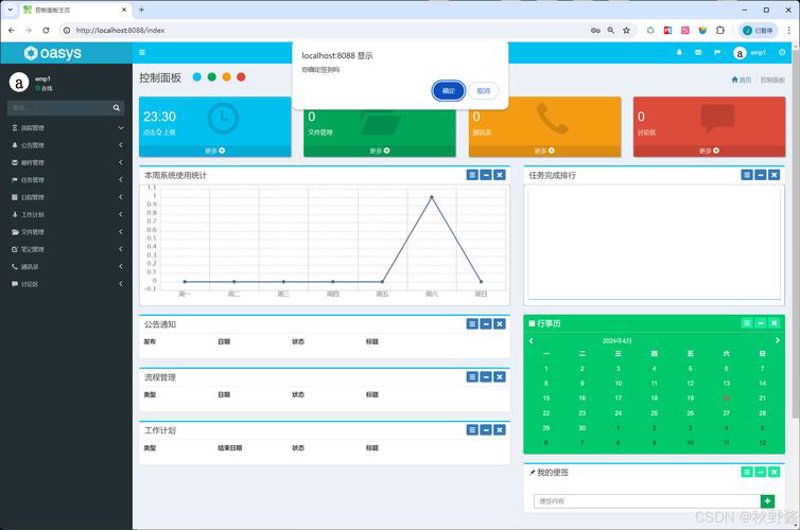Close the 公告通知 panel
800x530 pixels.
pos(500,324)
